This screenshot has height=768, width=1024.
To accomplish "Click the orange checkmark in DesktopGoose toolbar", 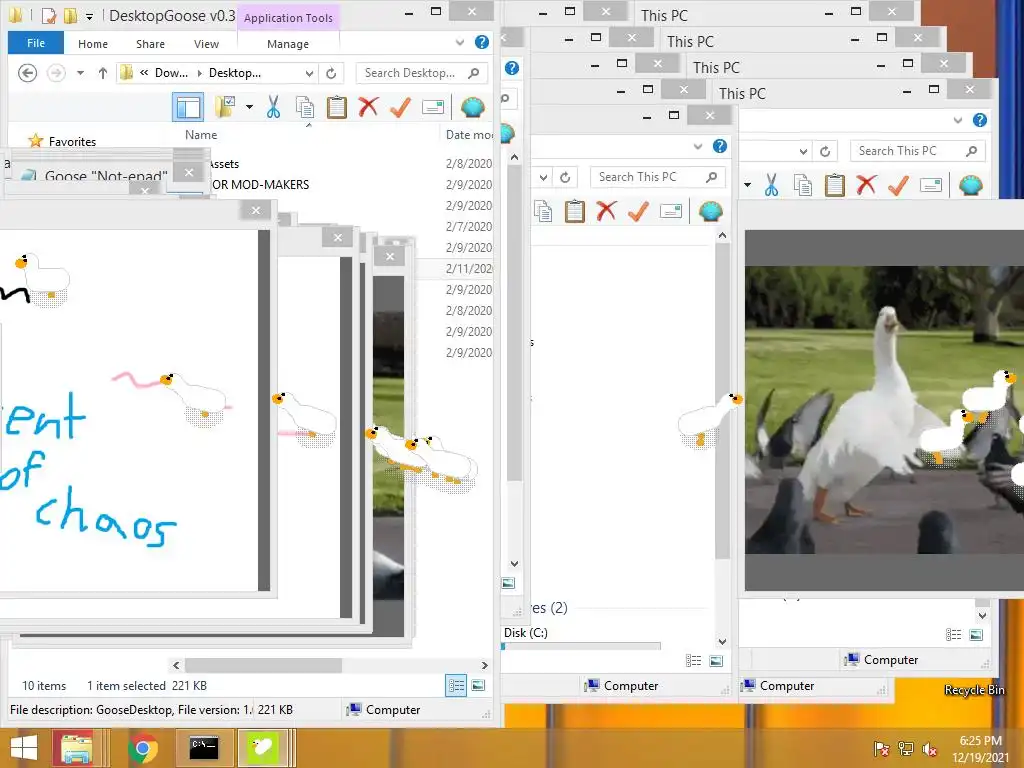I will point(400,106).
